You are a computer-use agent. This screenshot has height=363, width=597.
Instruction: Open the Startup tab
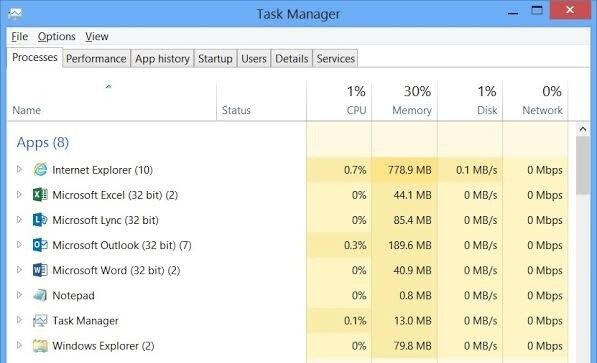tap(215, 59)
